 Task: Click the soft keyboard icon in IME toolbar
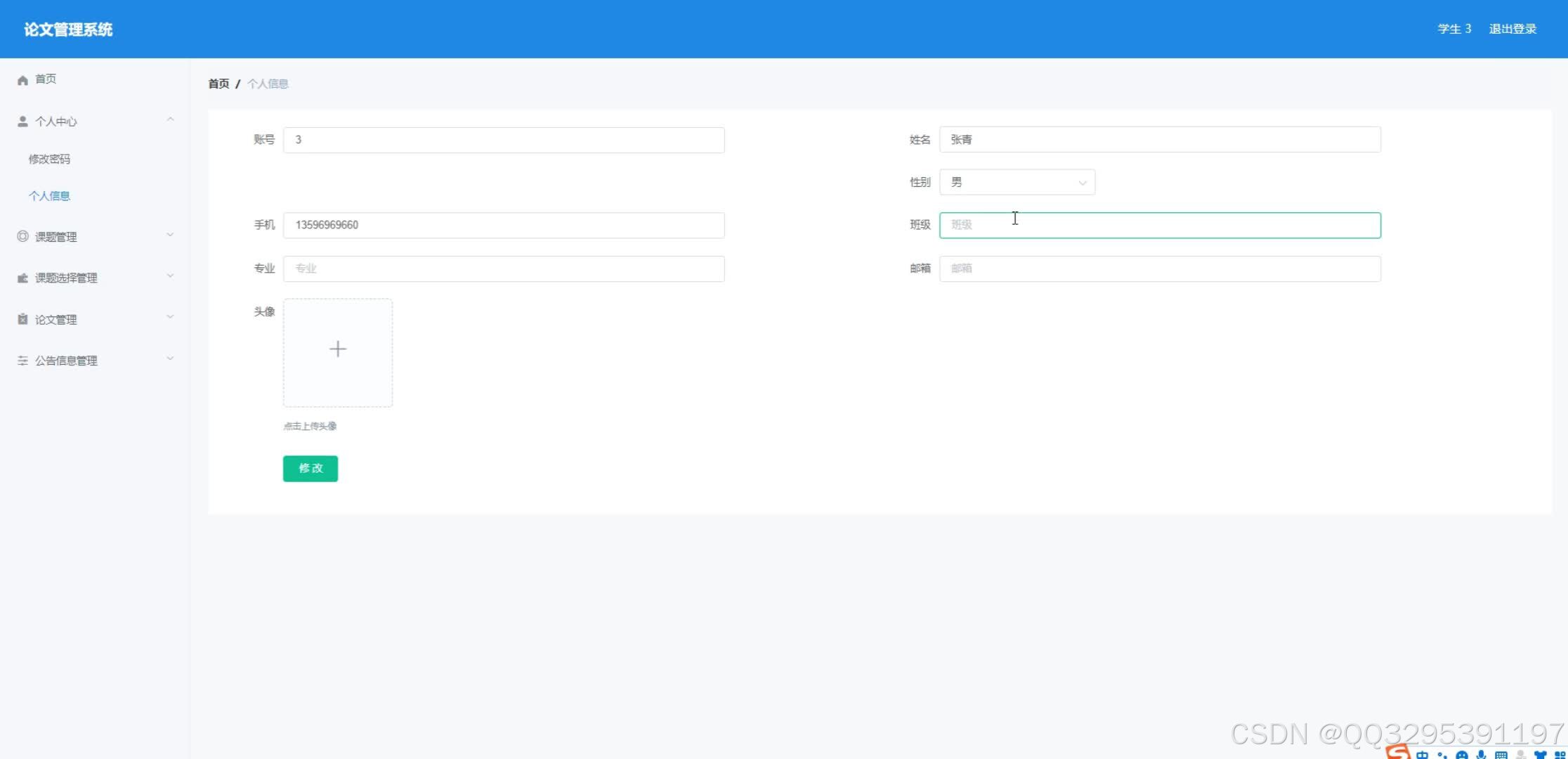pyautogui.click(x=1501, y=755)
